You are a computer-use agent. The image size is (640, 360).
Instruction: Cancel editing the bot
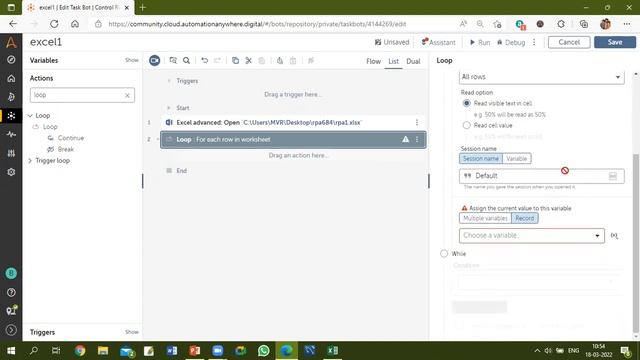pos(569,42)
